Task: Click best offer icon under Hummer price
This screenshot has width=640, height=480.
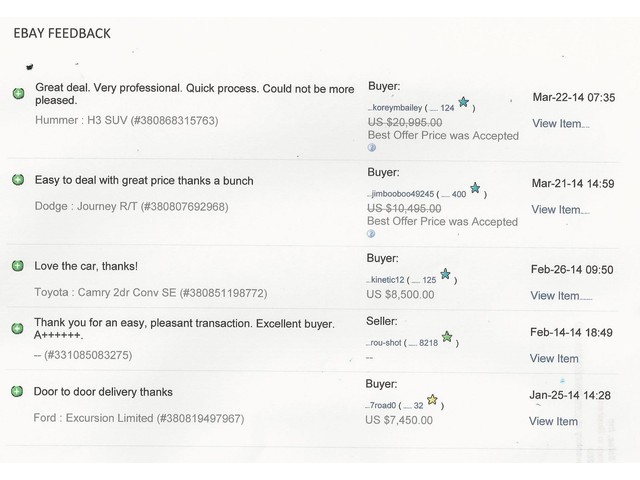Action: pos(372,148)
